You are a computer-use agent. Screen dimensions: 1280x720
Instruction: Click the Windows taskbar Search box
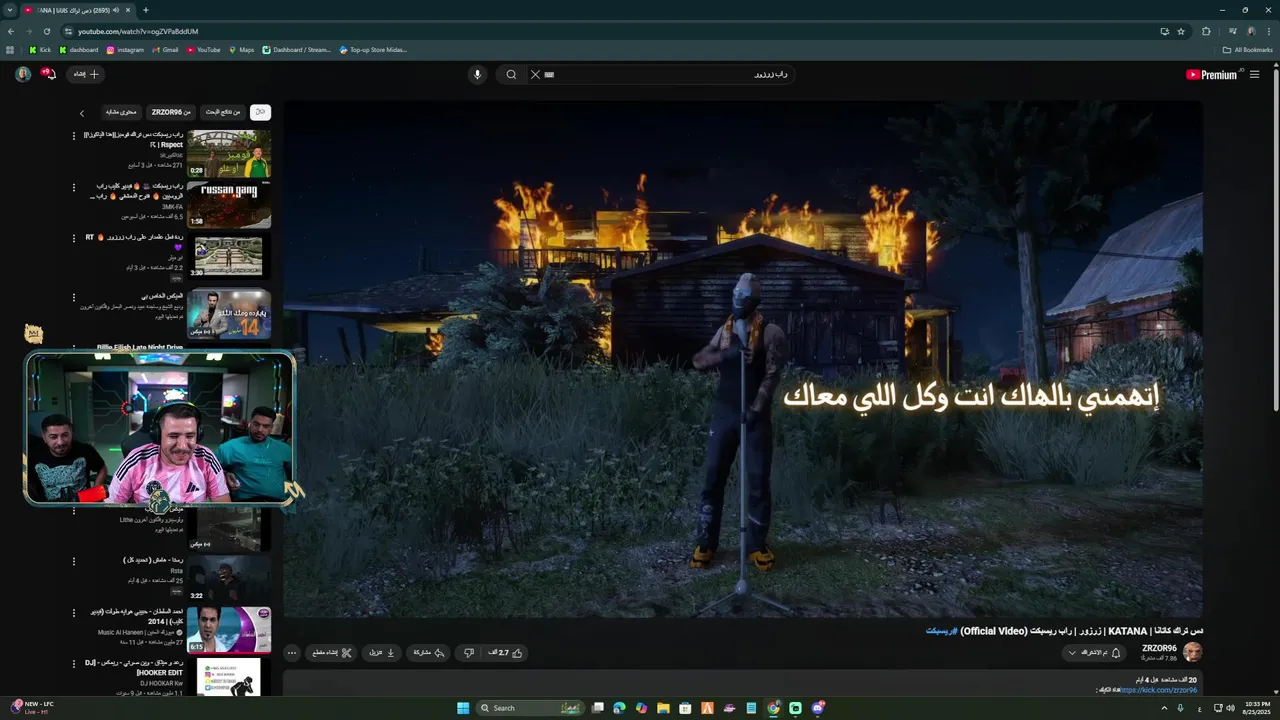coord(530,708)
